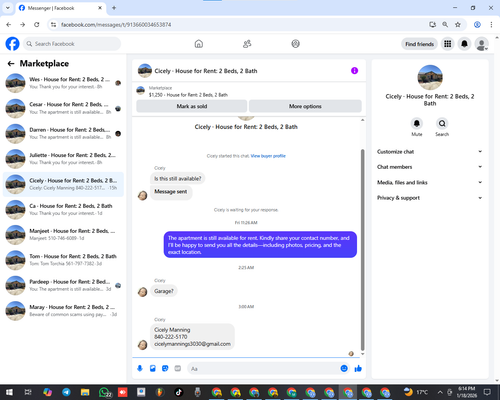Toggle conversation information purple icon
500x400 pixels.
click(354, 71)
